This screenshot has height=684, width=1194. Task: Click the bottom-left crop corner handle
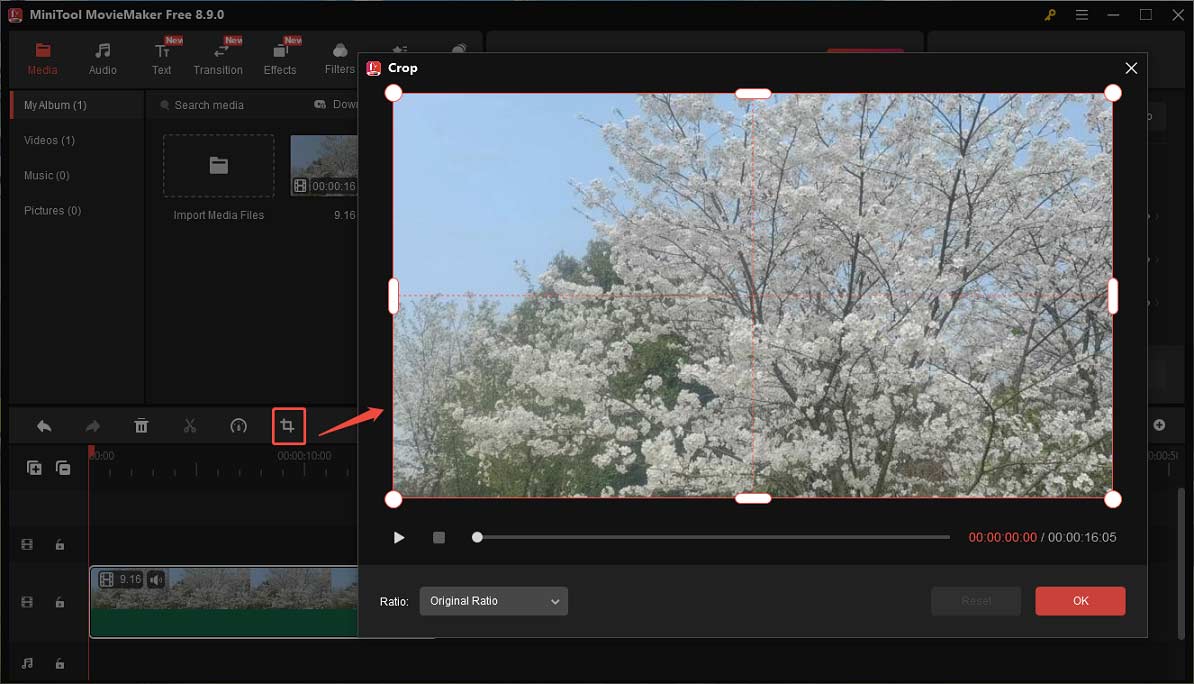pyautogui.click(x=393, y=499)
